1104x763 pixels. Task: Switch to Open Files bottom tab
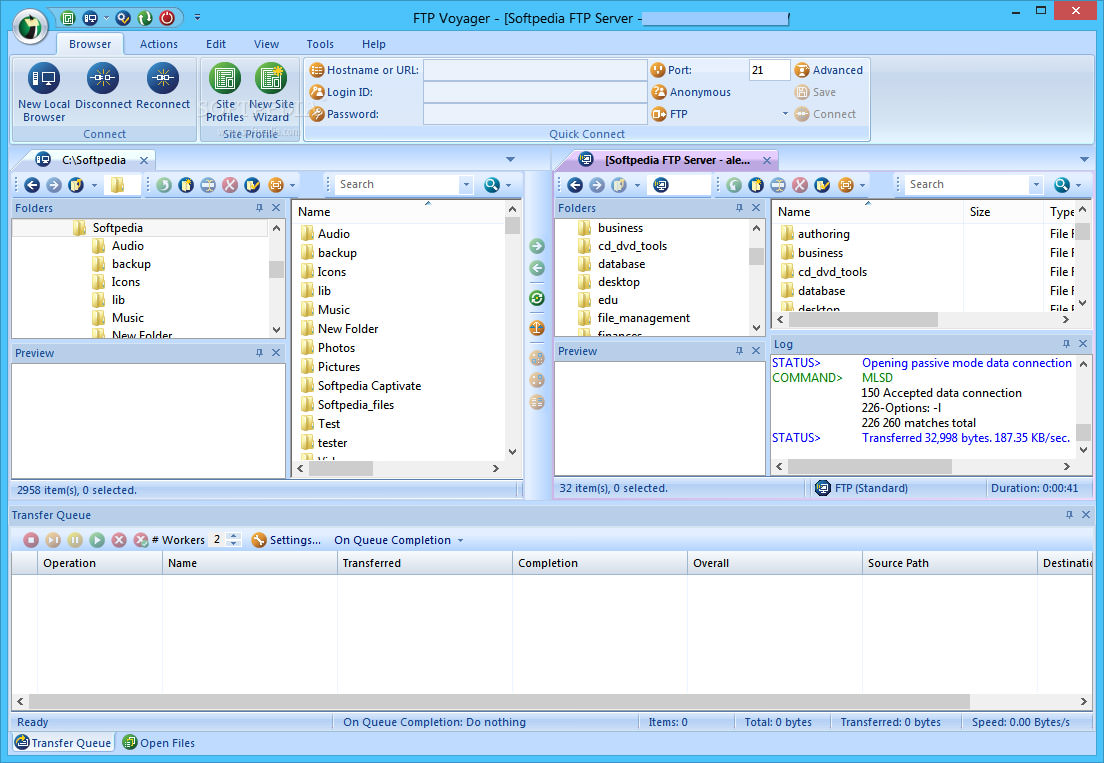[x=158, y=743]
